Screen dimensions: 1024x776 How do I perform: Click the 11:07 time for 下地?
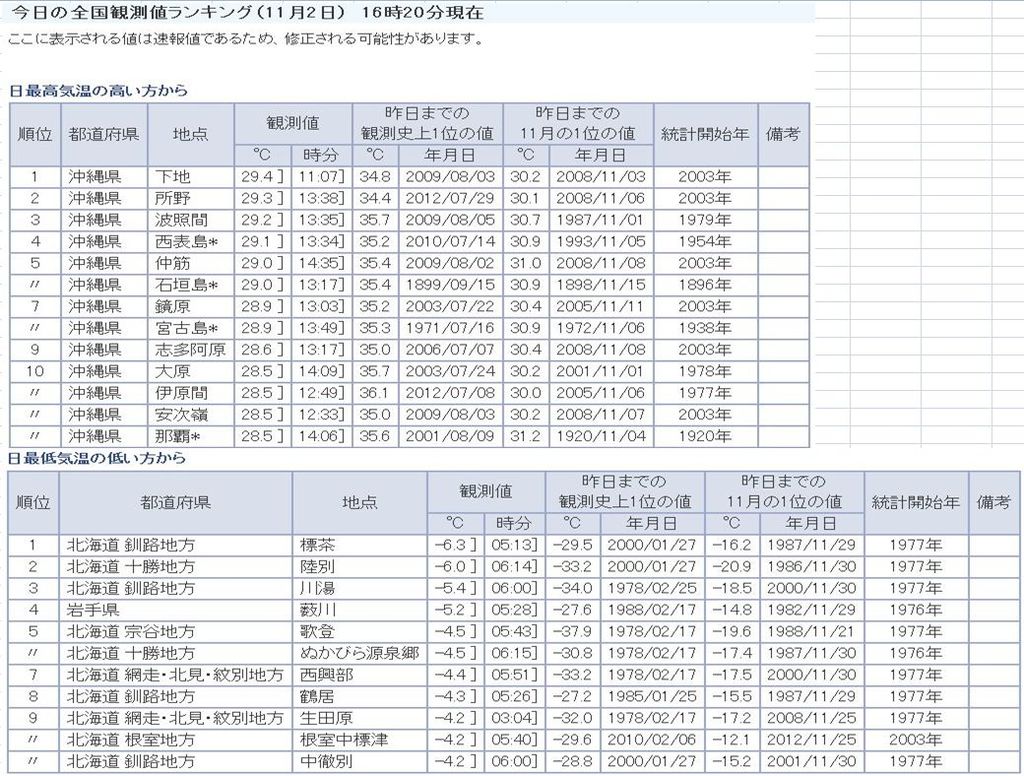[321, 176]
